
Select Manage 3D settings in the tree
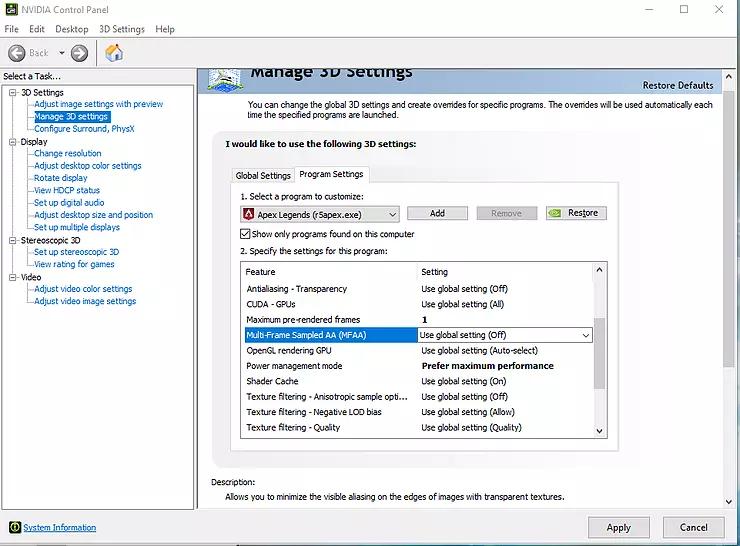click(x=72, y=116)
